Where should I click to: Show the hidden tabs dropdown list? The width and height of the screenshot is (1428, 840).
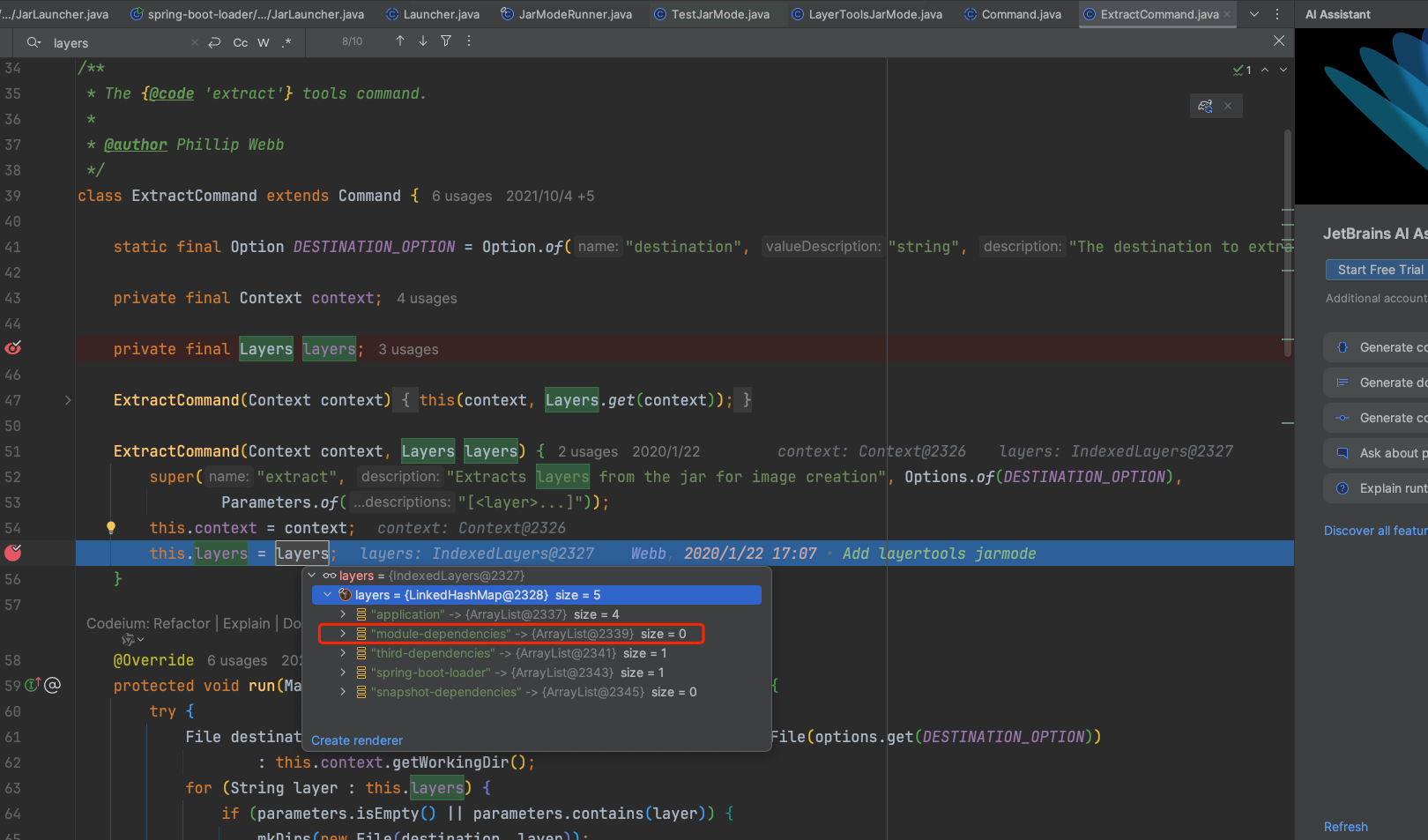pos(1254,14)
